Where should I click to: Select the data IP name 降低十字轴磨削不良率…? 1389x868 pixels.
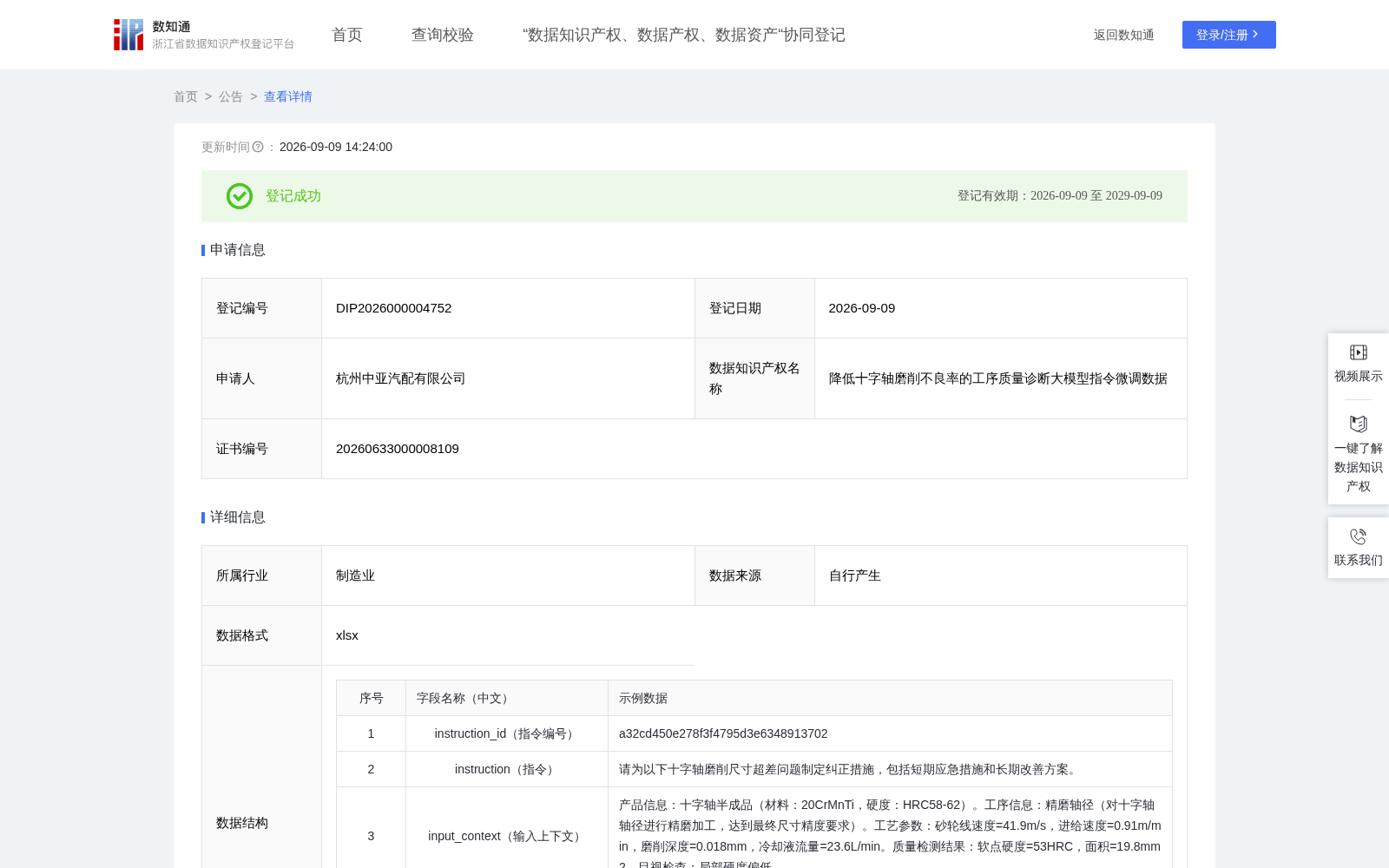point(998,378)
